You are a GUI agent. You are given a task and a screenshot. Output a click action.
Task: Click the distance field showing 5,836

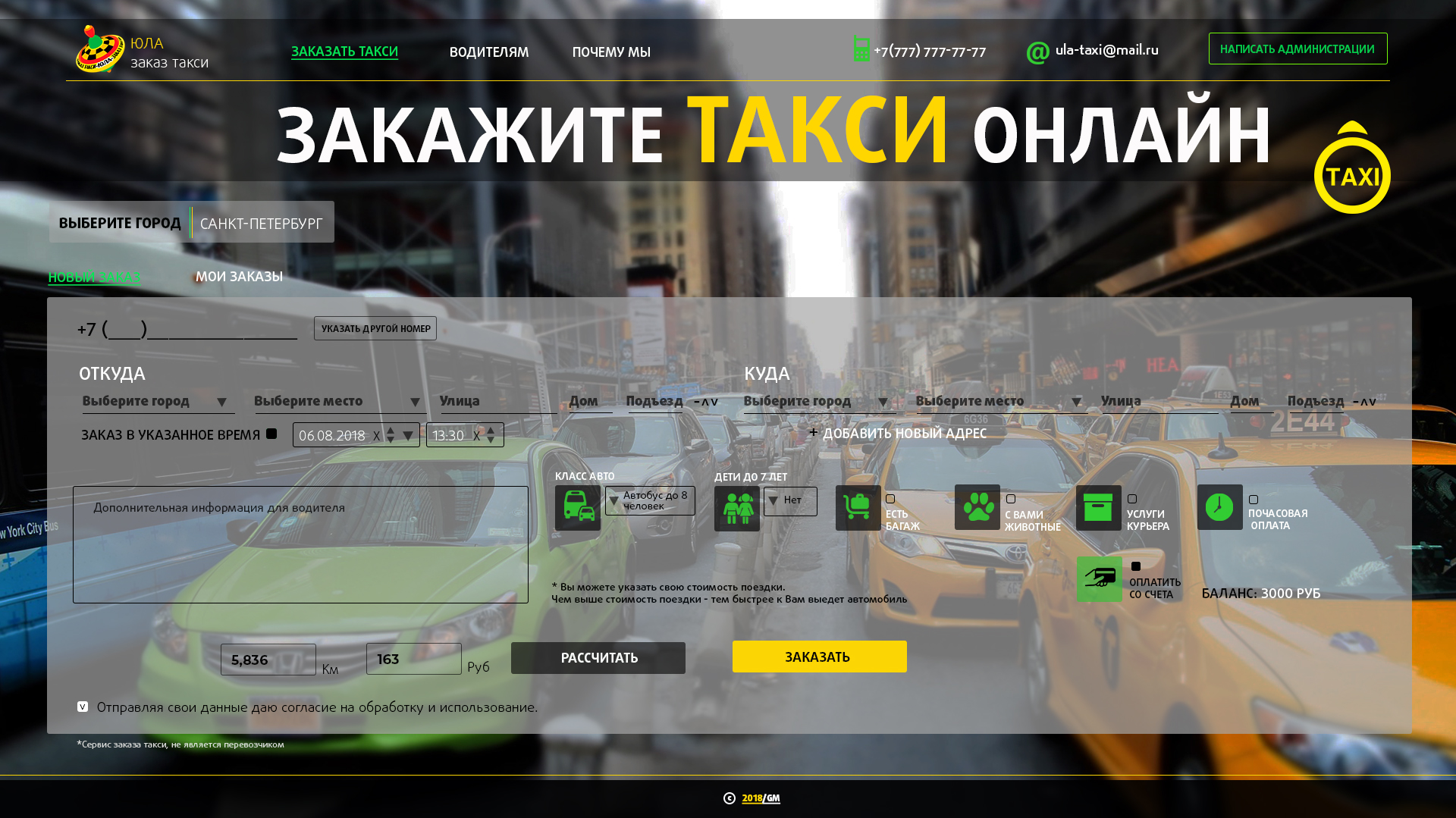point(268,660)
